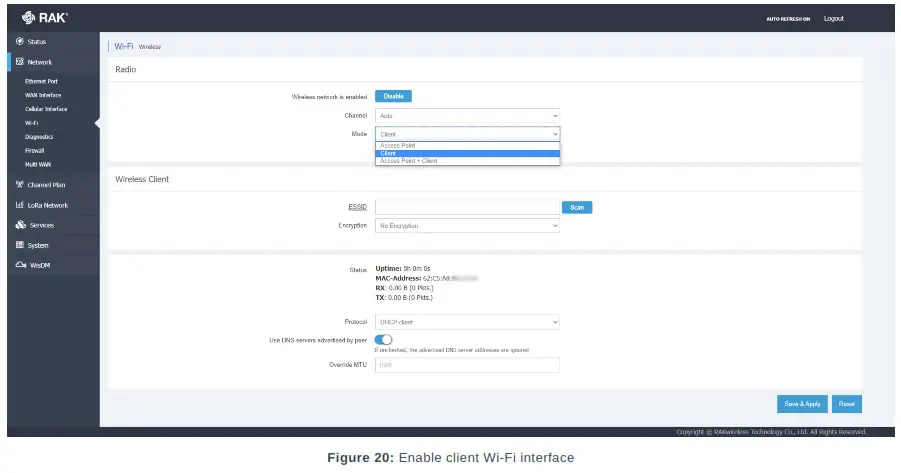Click the Disable wireless button
The height and width of the screenshot is (473, 901).
393,97
